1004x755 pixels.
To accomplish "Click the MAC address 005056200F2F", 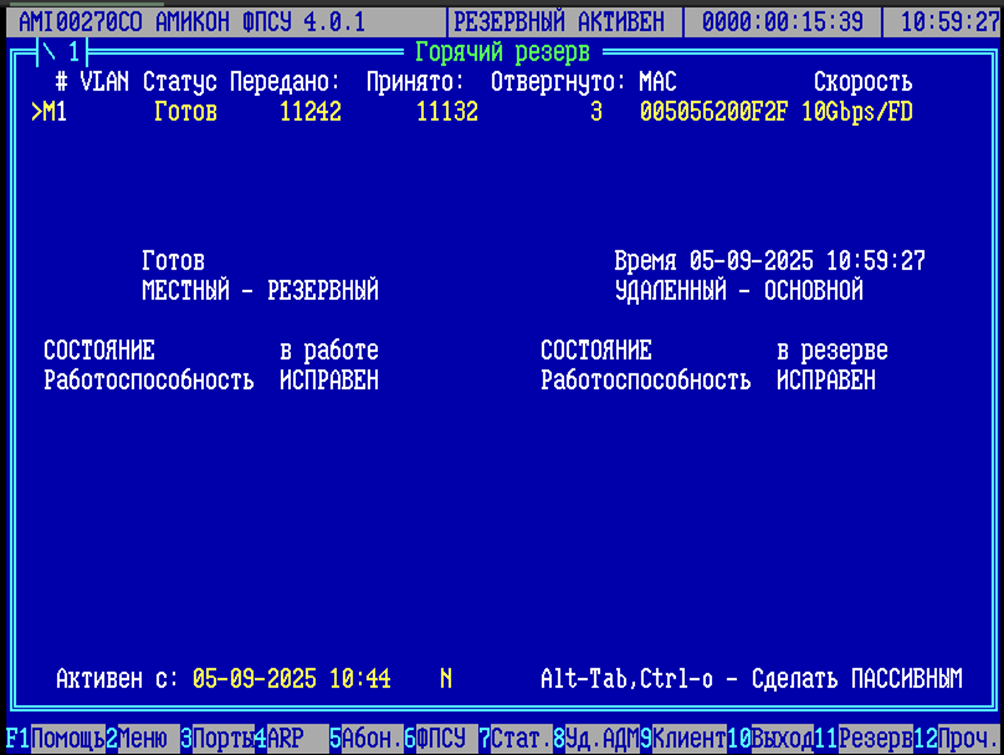I will 714,112.
